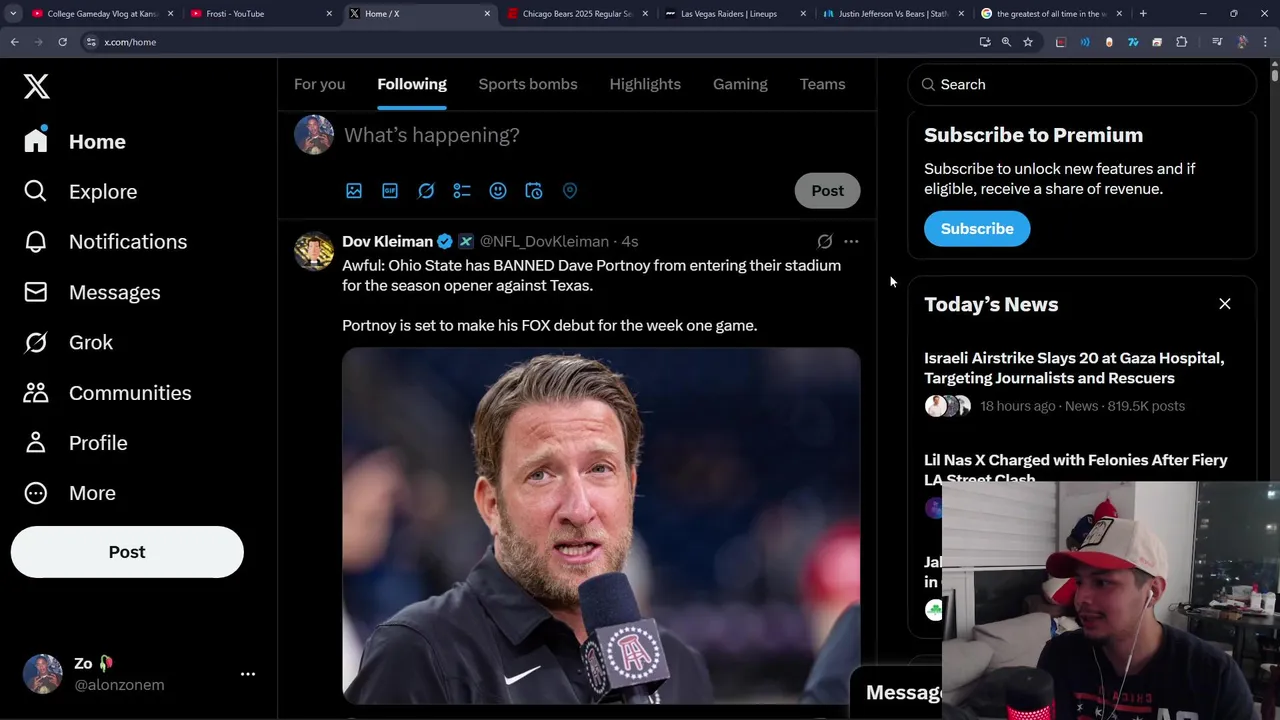
Task: Switch to Frosti - YouTube browser tab
Action: coord(262,14)
